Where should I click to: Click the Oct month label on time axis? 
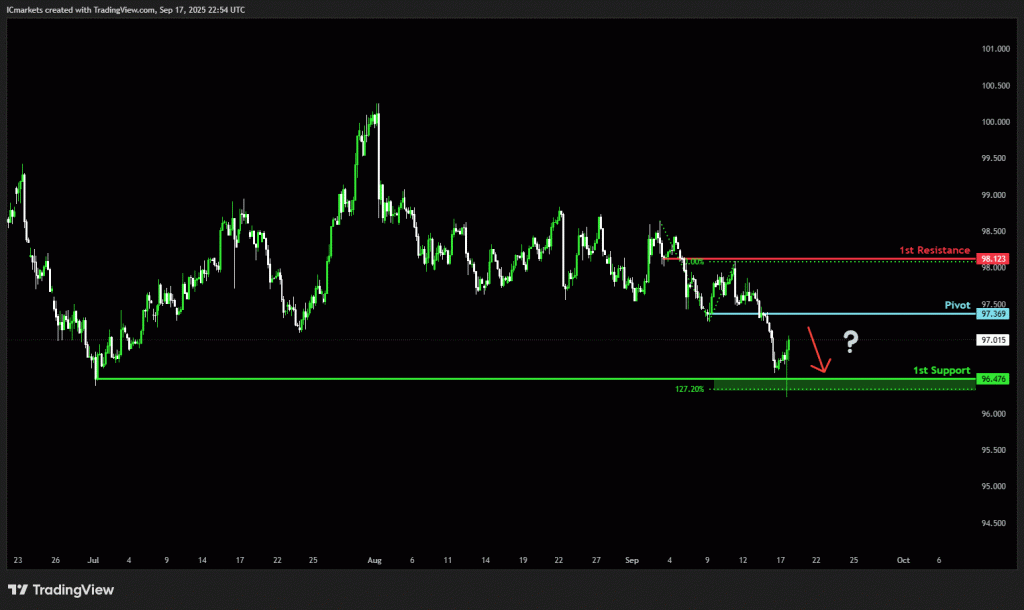[903, 560]
